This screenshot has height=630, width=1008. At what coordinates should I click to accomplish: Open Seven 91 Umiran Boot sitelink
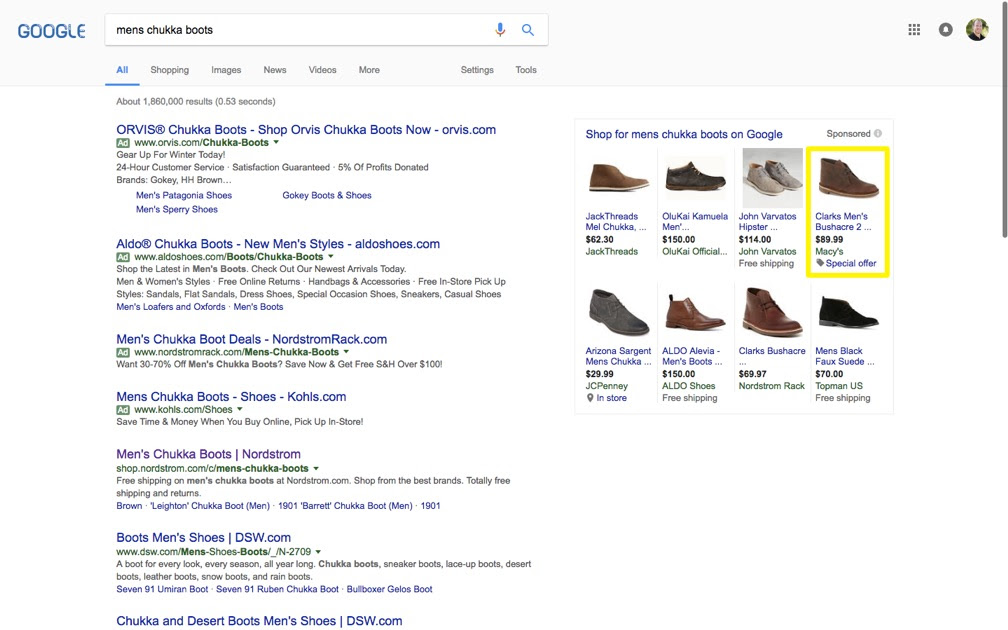tap(162, 590)
